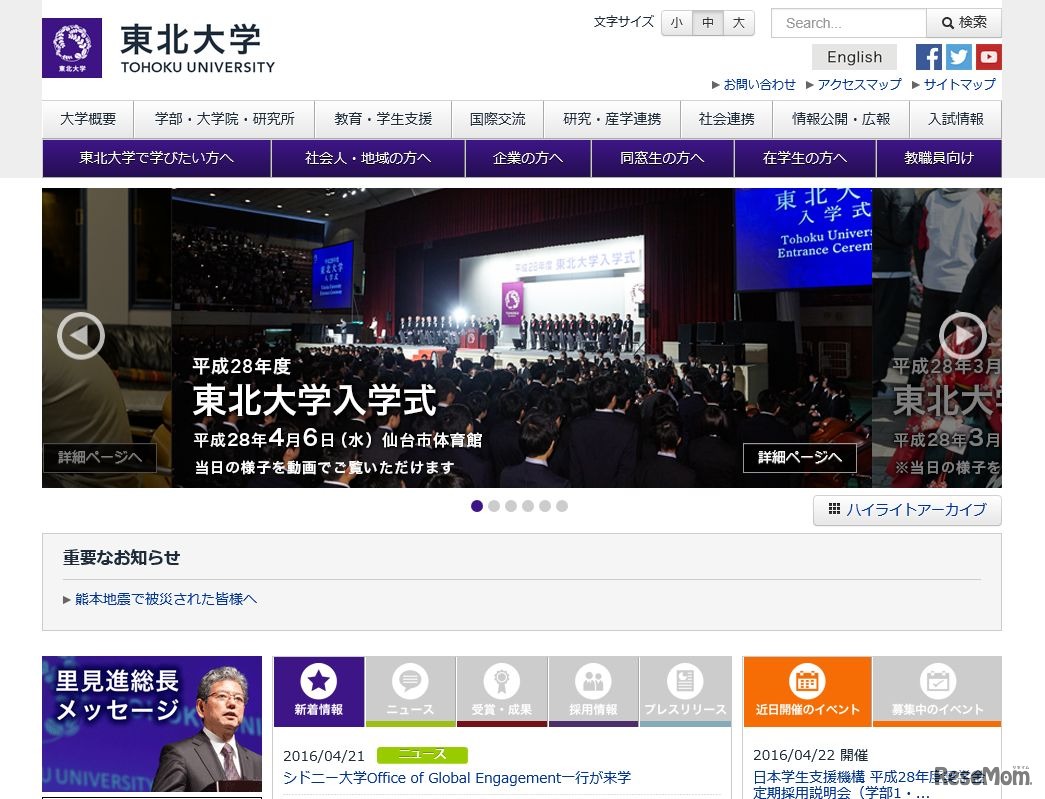This screenshot has height=799, width=1045.
Task: Go to previous slide in the carousel
Action: (x=81, y=336)
